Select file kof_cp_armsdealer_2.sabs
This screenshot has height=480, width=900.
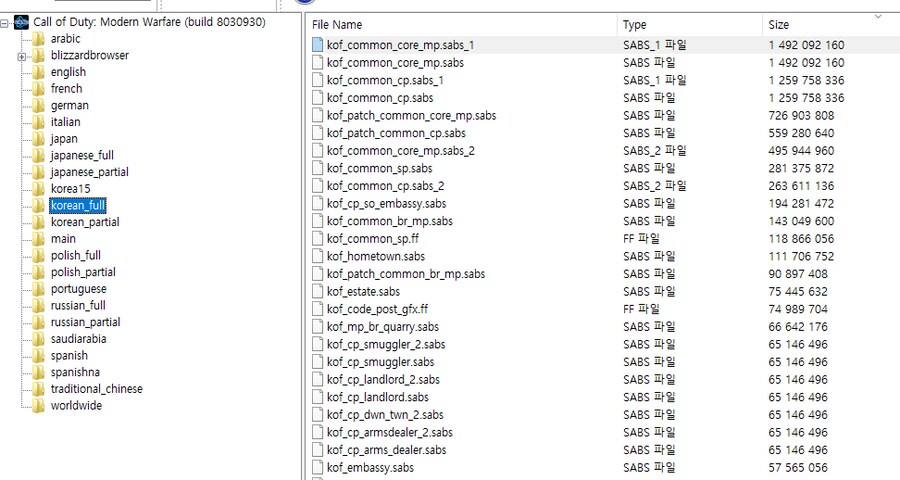(x=390, y=432)
